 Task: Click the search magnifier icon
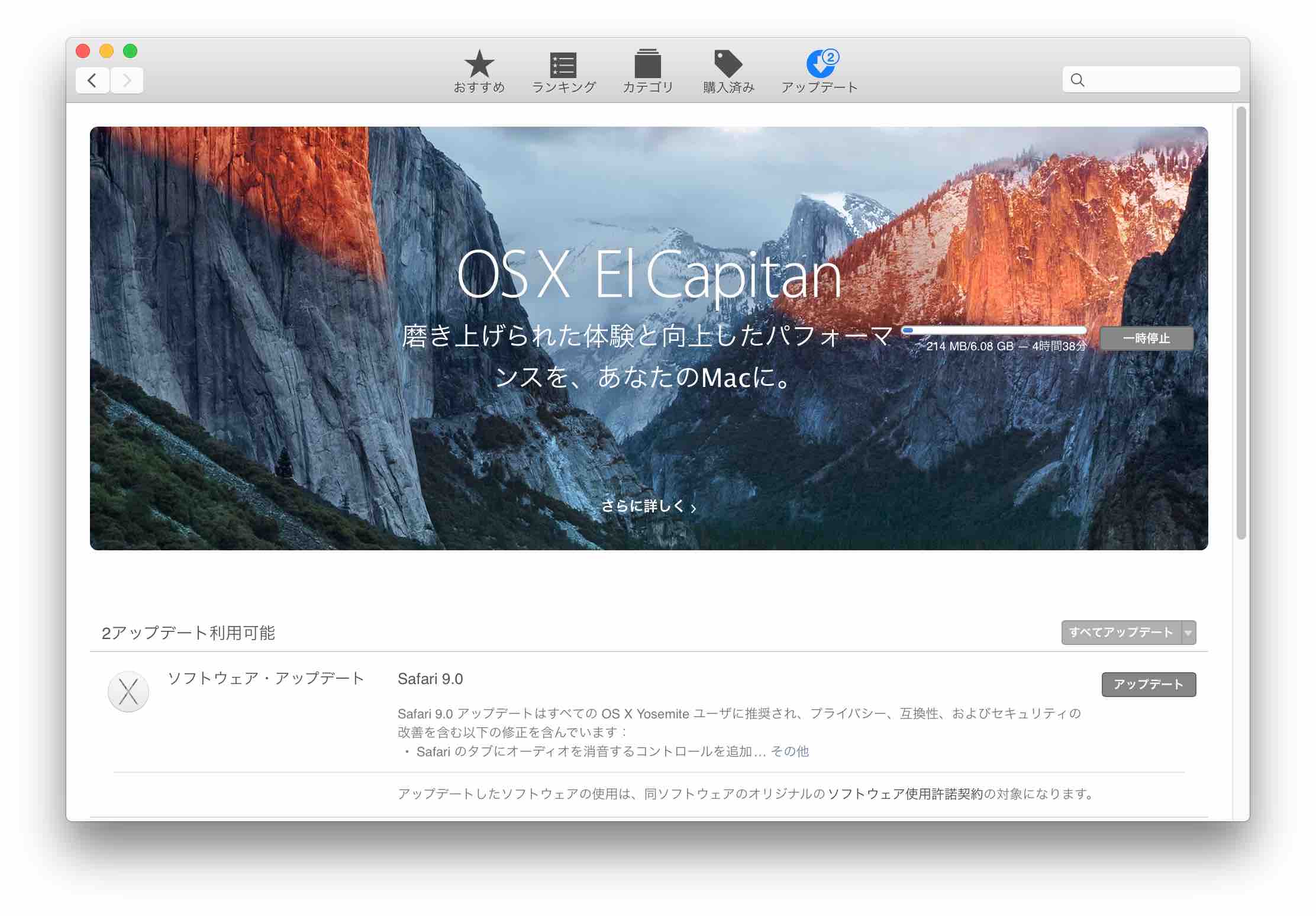[x=1078, y=80]
